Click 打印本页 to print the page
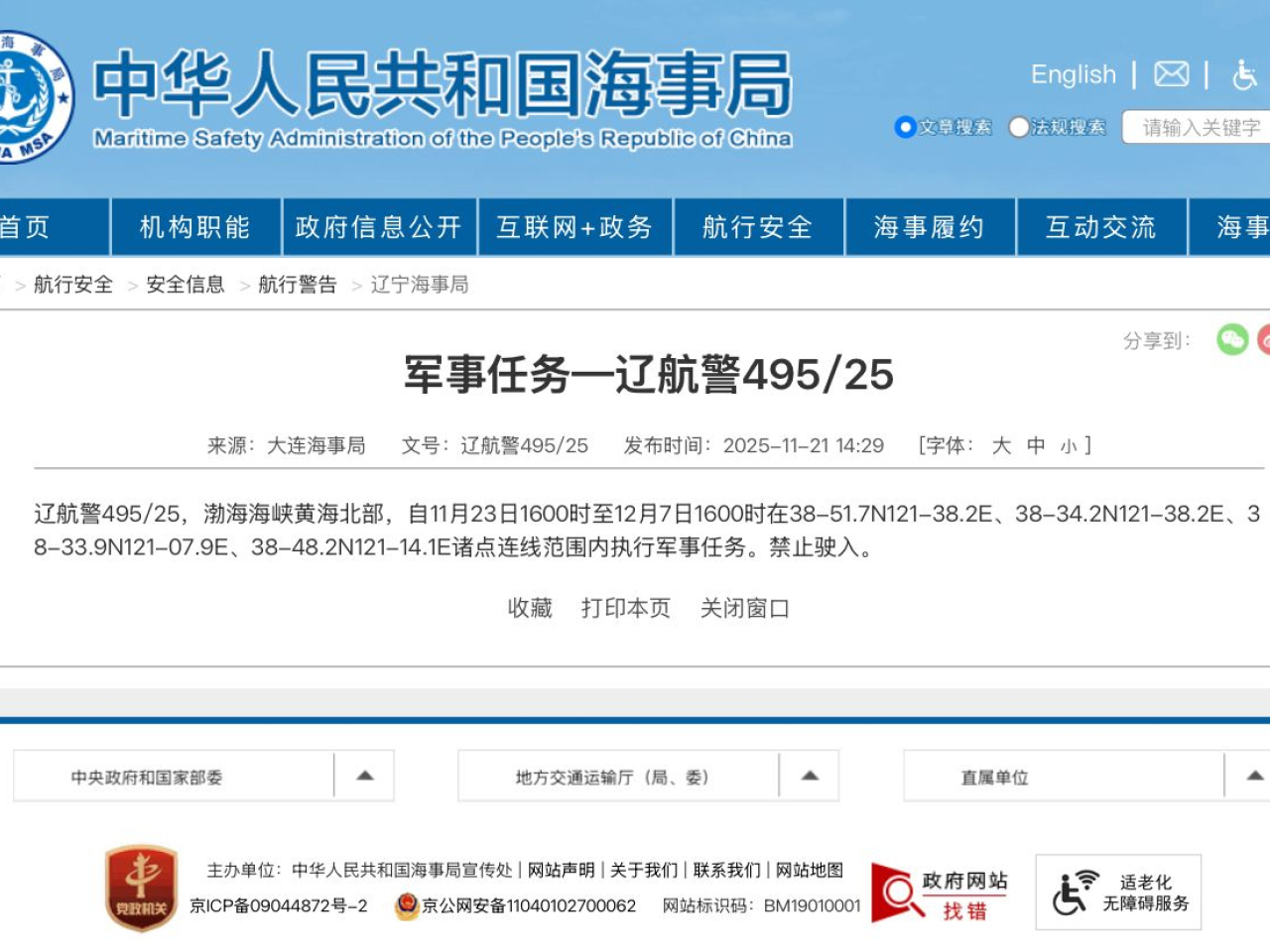The width and height of the screenshot is (1270, 952). [626, 609]
